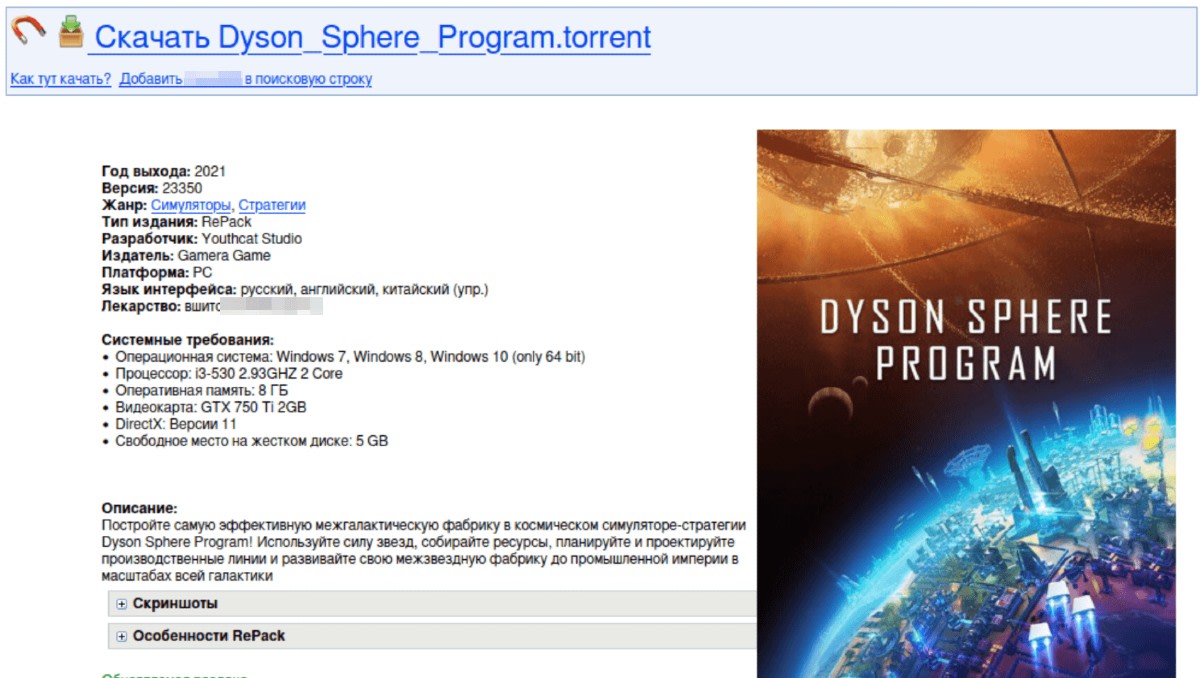Expand the Скриншоты spoiler section
1200x678 pixels.
[x=430, y=604]
